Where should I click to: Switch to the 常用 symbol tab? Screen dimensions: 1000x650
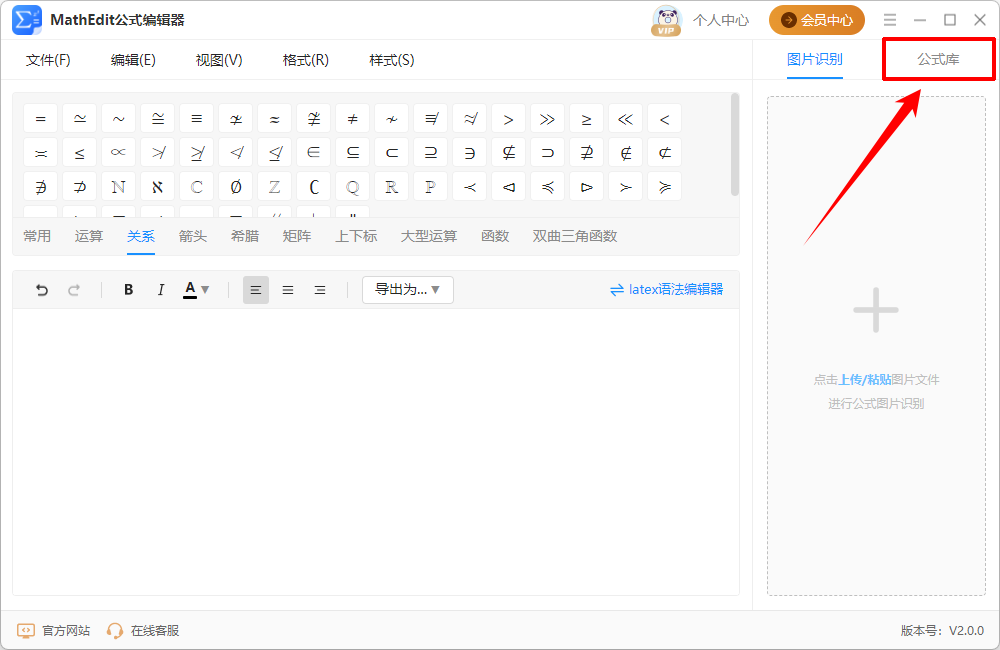37,236
